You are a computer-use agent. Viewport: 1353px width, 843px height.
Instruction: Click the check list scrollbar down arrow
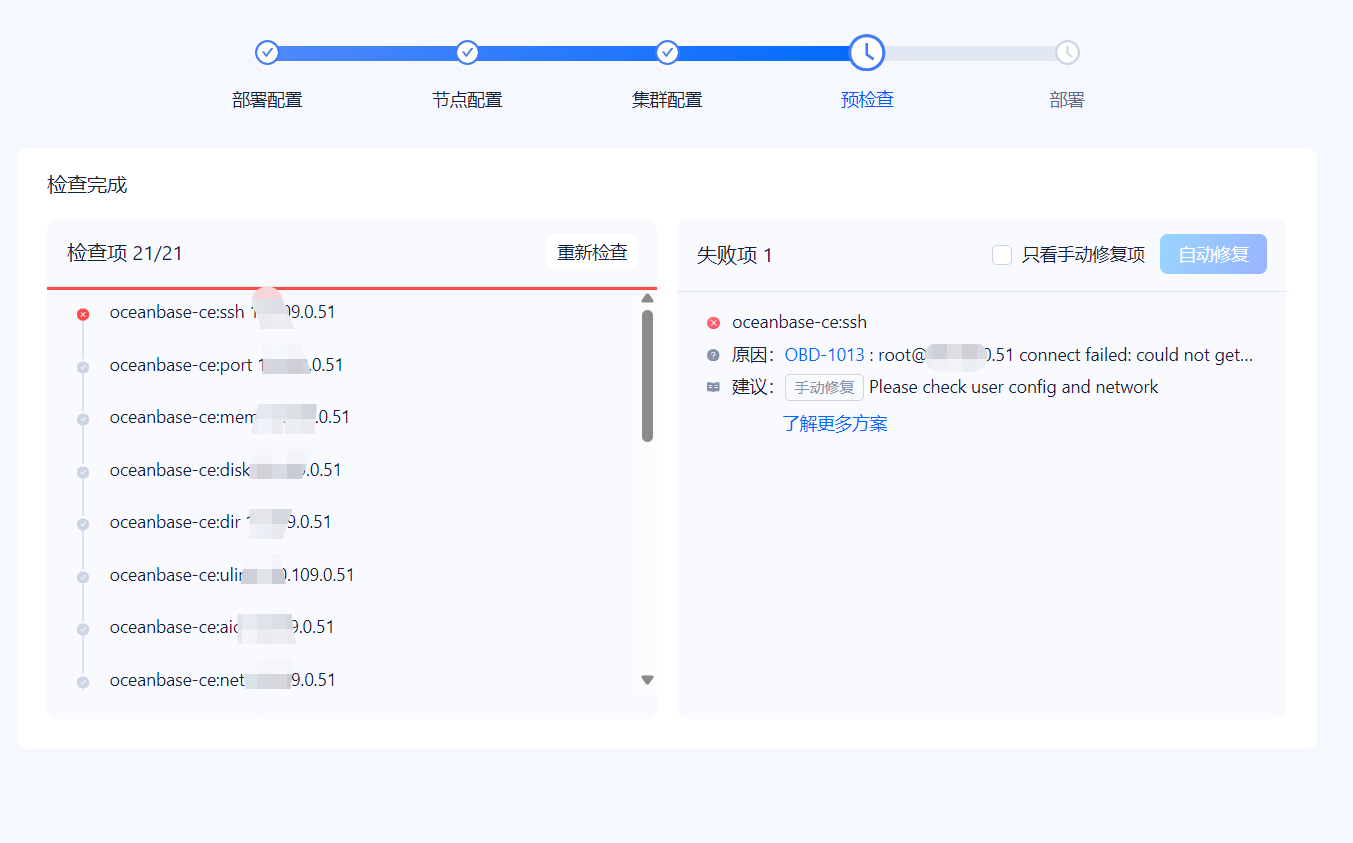(x=647, y=680)
